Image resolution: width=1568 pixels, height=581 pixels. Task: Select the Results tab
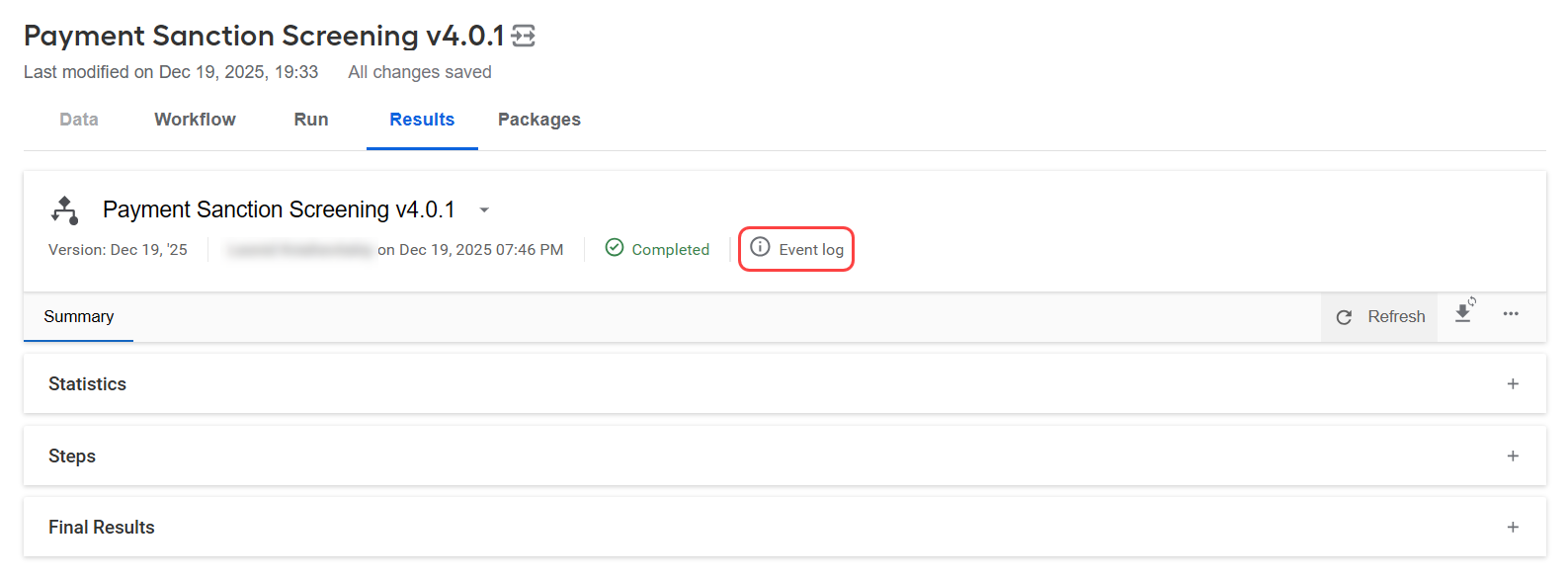(x=422, y=120)
